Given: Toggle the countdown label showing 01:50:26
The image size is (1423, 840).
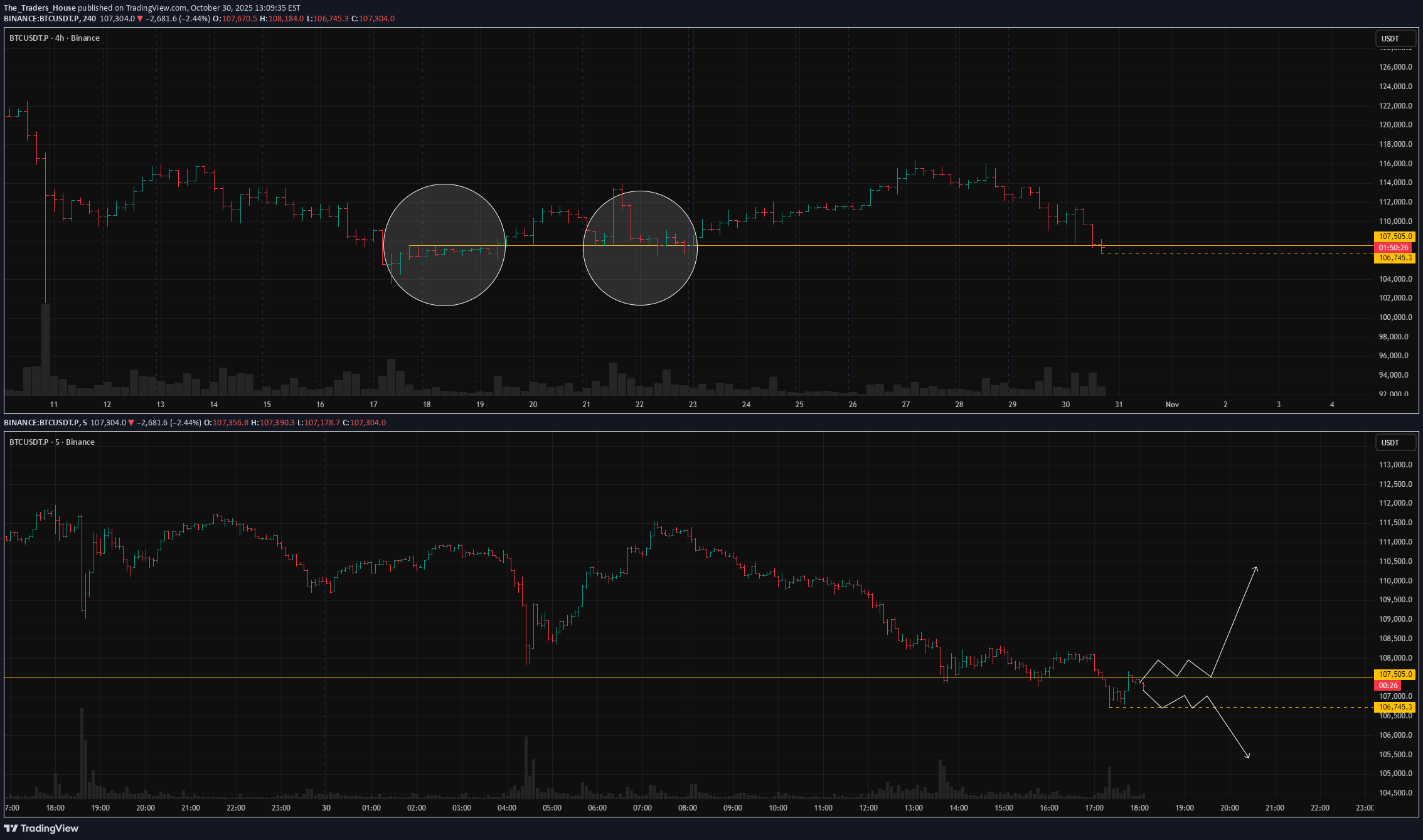Looking at the screenshot, I should point(1394,247).
